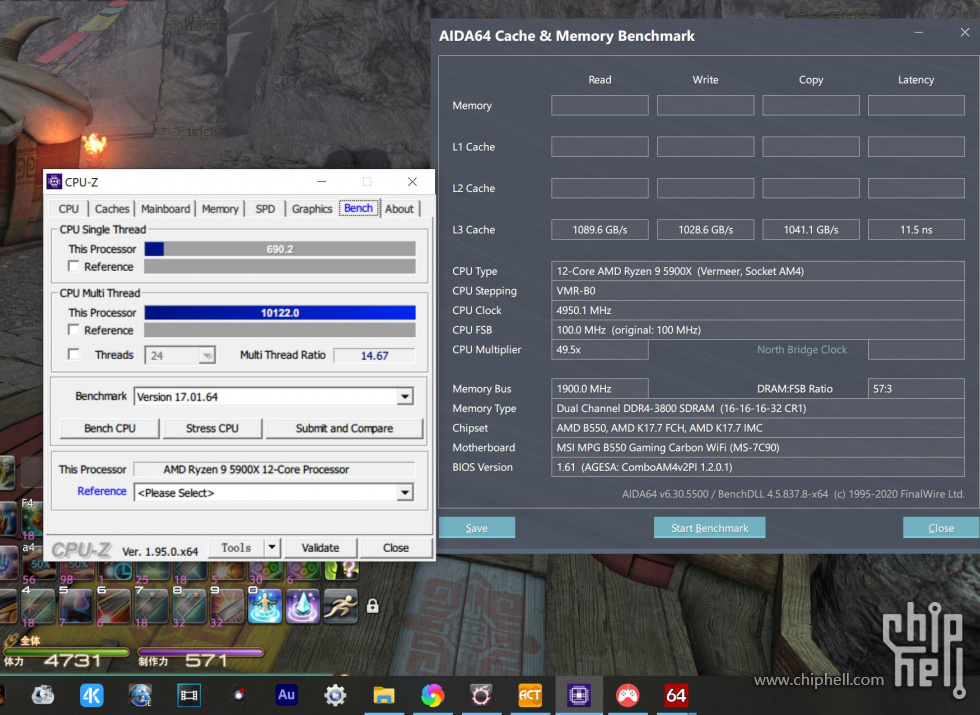
Task: Select the Bench tab
Action: coord(359,208)
